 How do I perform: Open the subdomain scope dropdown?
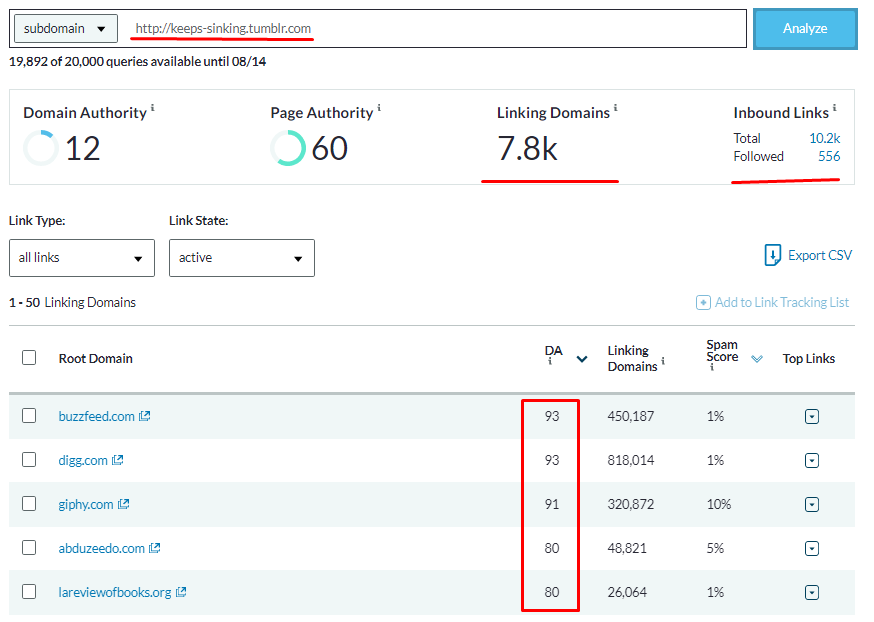pyautogui.click(x=66, y=28)
